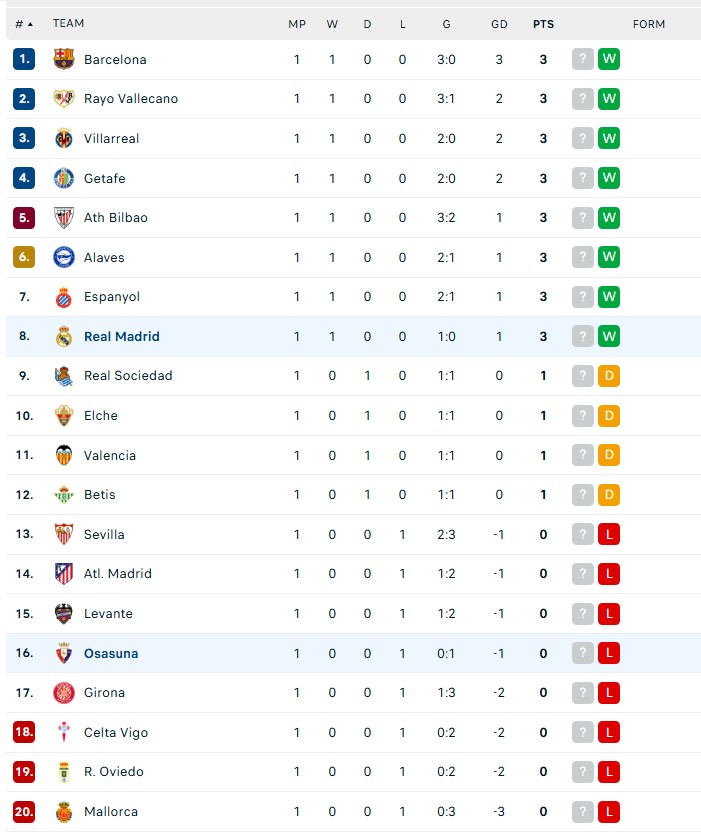Select the Villarreal yellow badge icon
Viewport: 701px width, 835px height.
[64, 138]
